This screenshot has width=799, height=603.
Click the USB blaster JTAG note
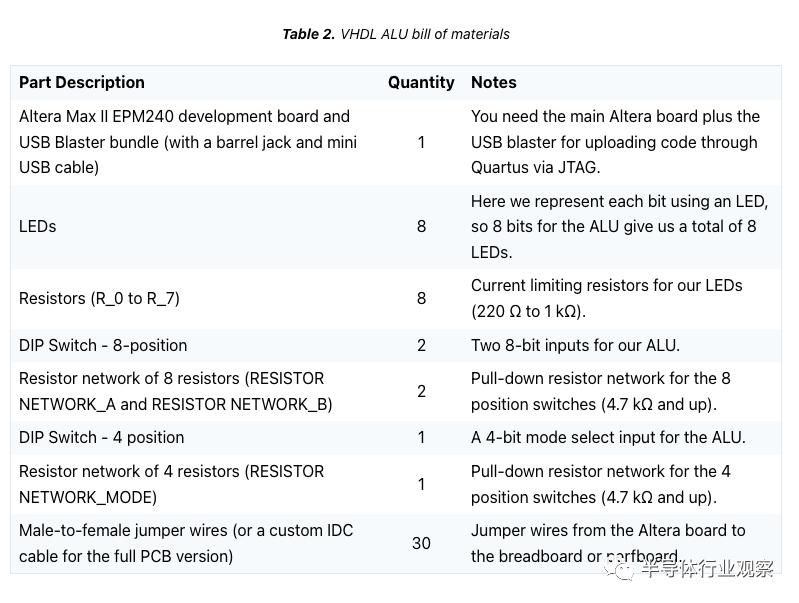click(x=615, y=142)
